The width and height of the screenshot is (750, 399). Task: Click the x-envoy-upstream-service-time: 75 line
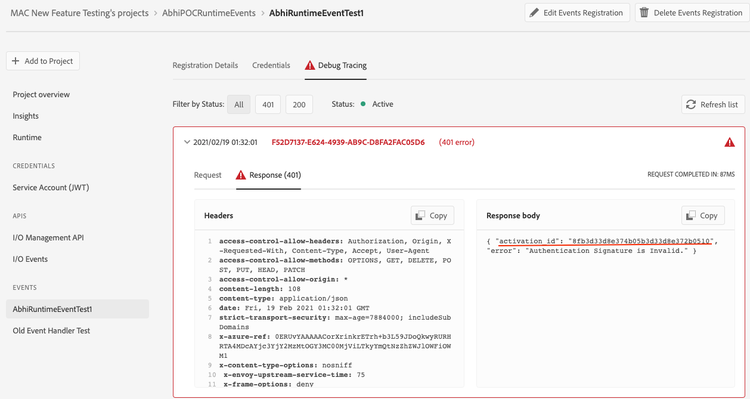coord(294,375)
